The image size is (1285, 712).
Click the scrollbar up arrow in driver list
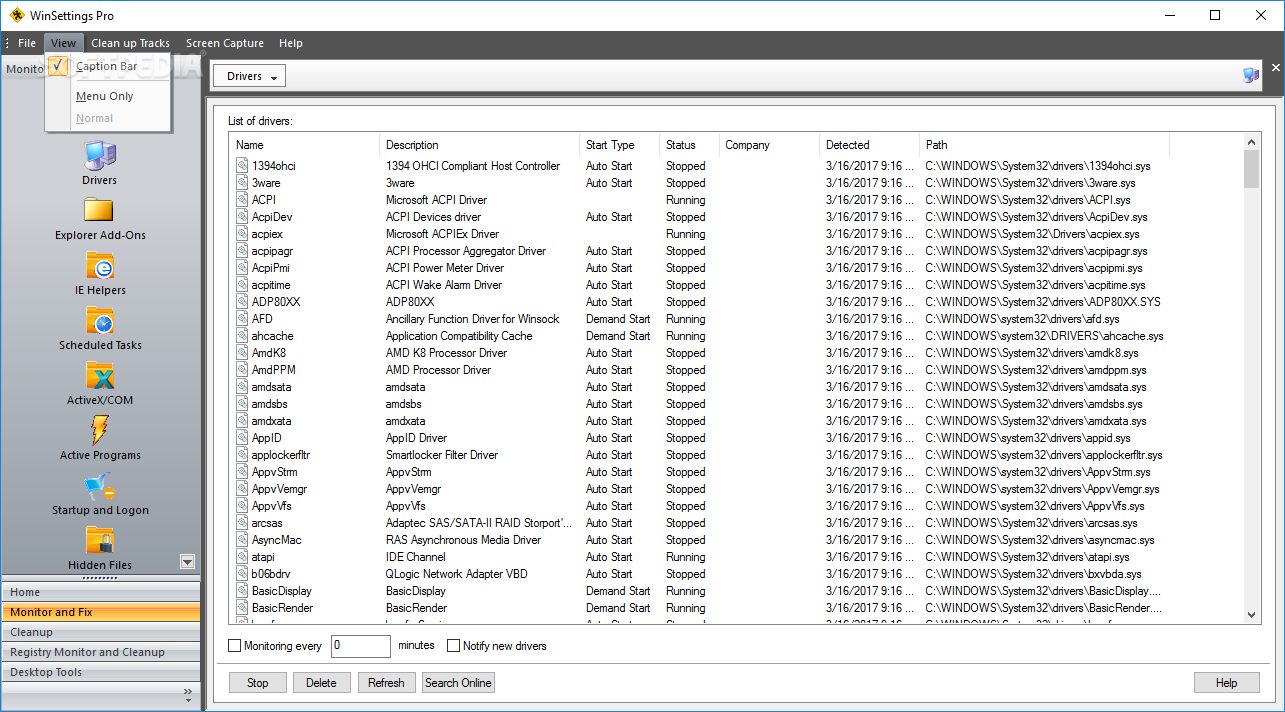1251,143
